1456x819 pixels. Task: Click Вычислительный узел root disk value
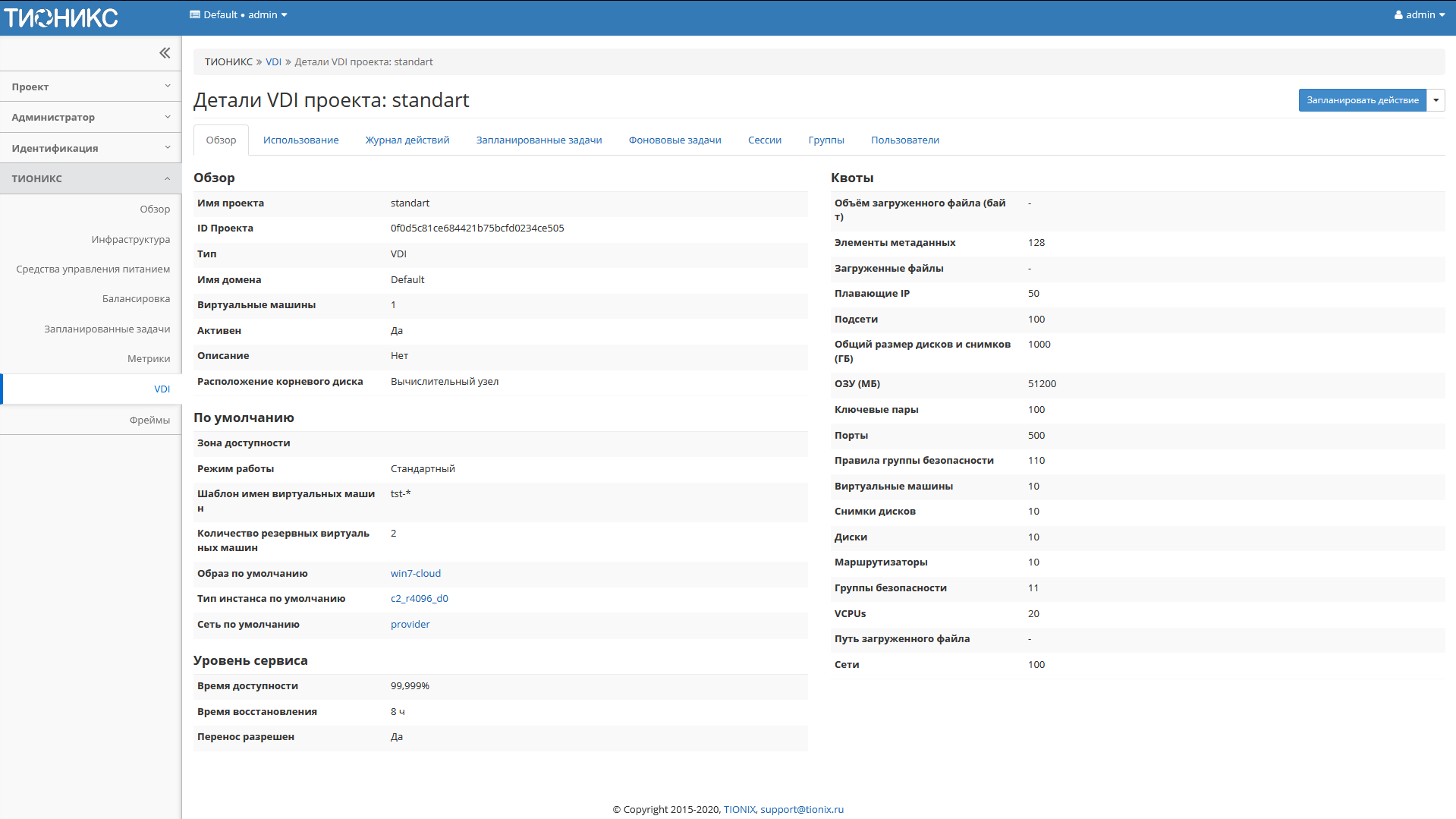point(445,381)
